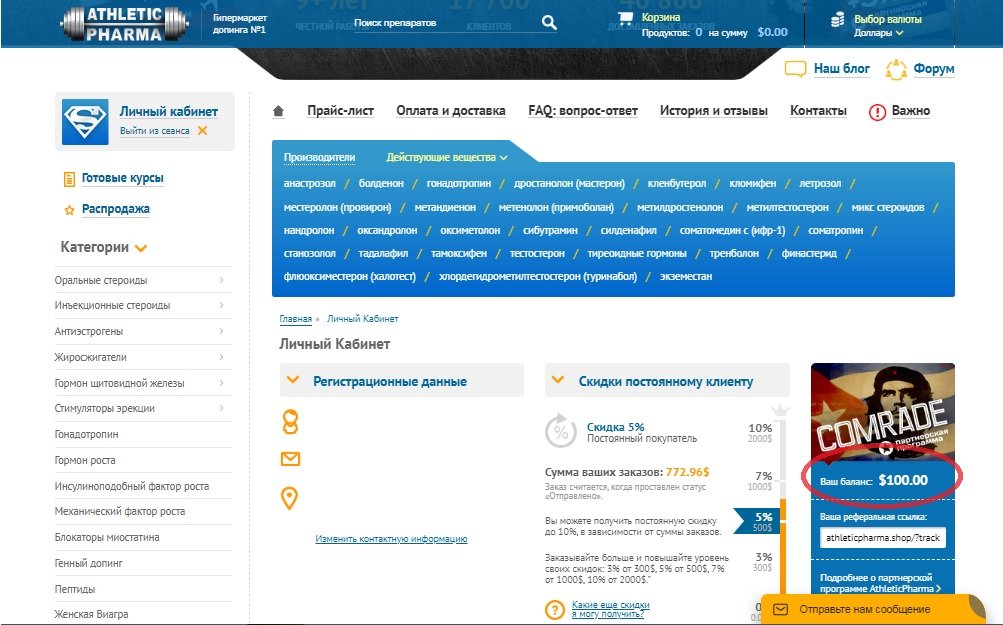Click the Отправьте нам сообщение button
The image size is (1003, 625).
tap(866, 609)
